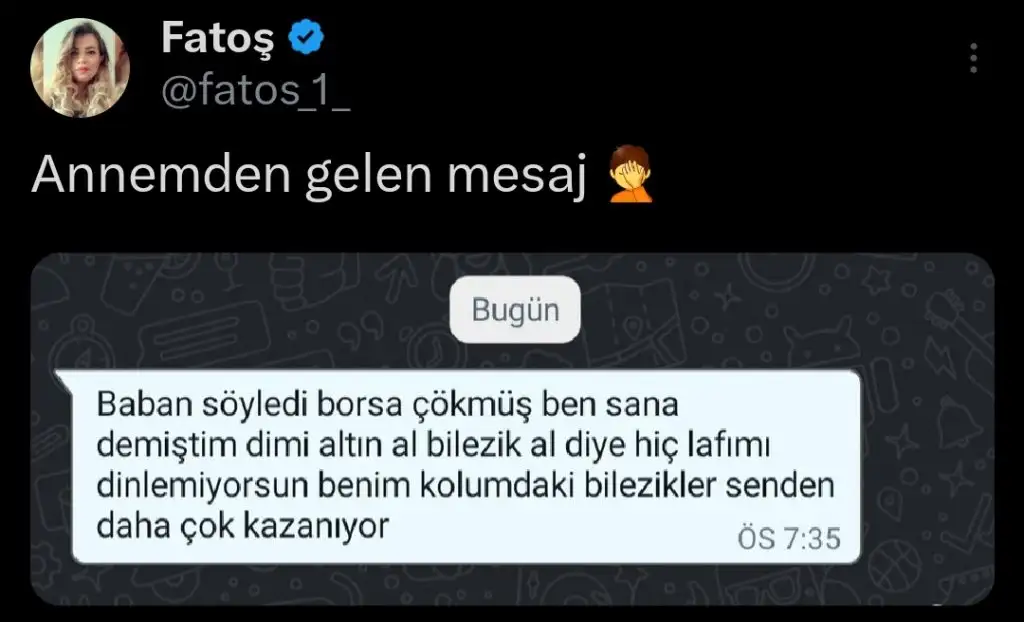The height and width of the screenshot is (622, 1024).
Task: Click the ÖS 7:35 message timestamp
Action: click(789, 539)
